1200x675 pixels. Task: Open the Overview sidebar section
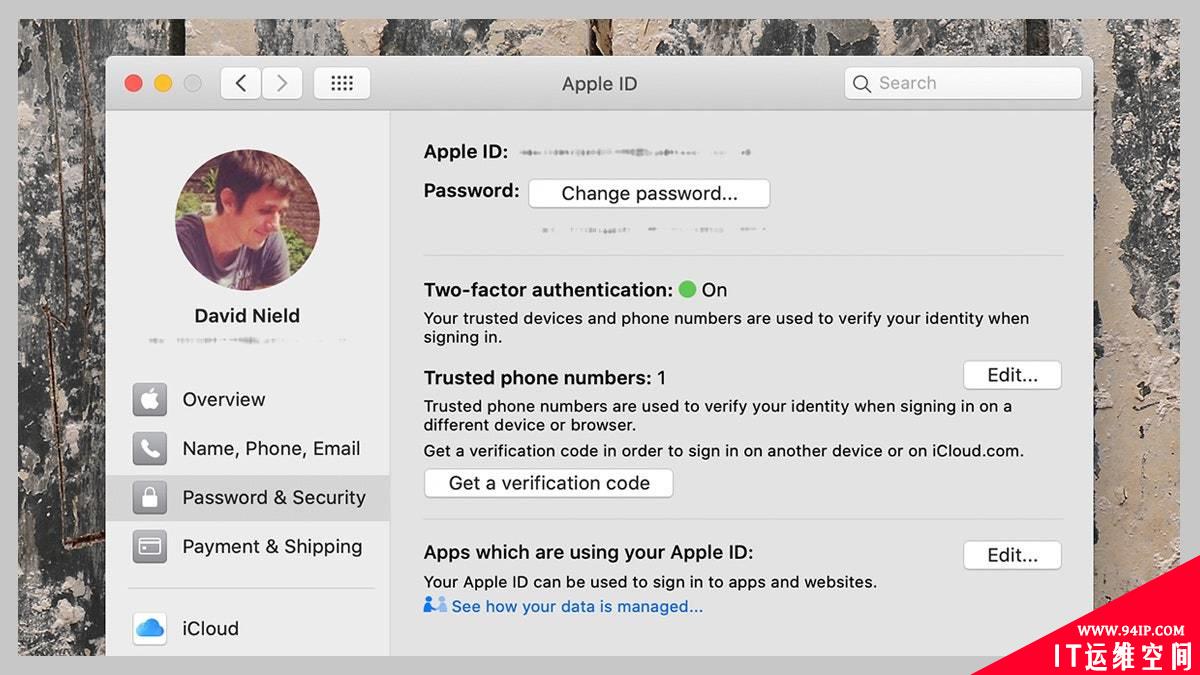[248, 399]
